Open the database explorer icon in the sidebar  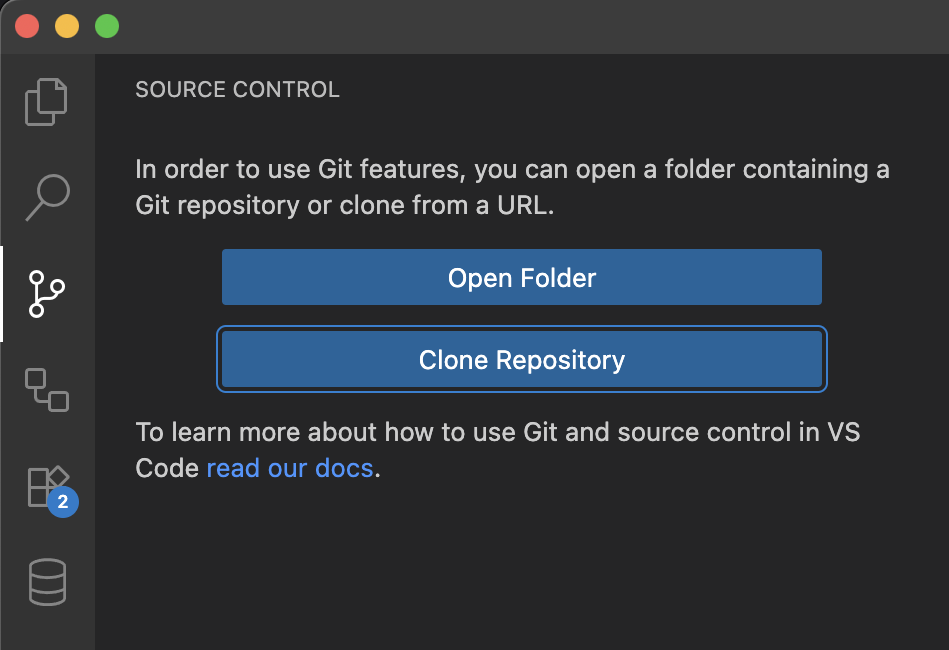(x=46, y=582)
